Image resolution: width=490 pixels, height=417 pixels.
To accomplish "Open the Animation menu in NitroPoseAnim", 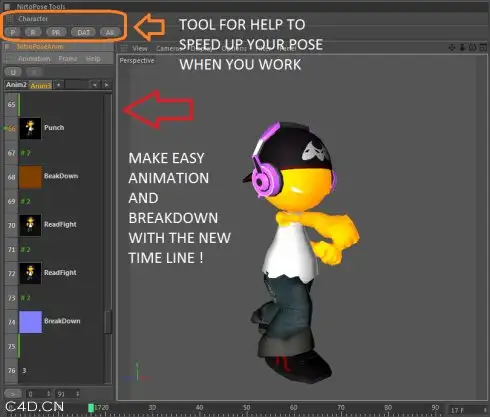I will point(34,59).
